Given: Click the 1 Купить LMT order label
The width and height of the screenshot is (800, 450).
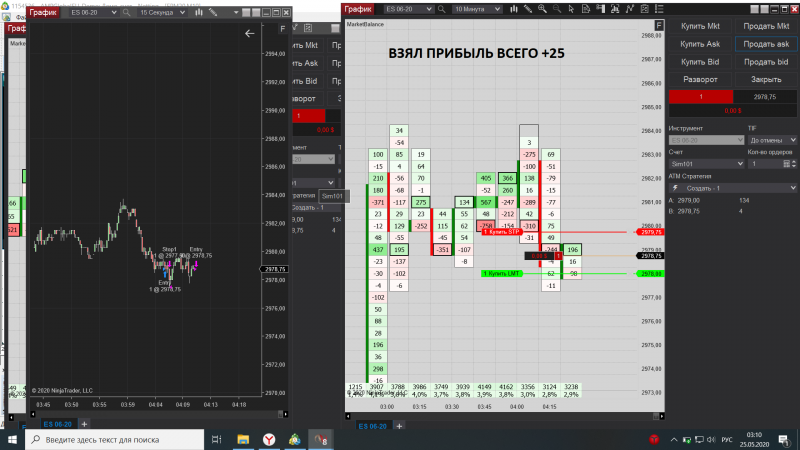Looking at the screenshot, I should pyautogui.click(x=502, y=273).
